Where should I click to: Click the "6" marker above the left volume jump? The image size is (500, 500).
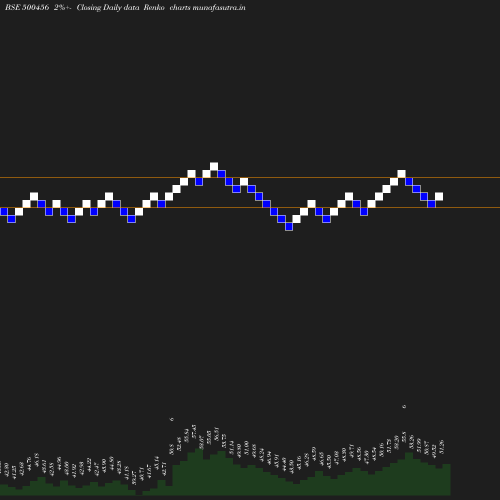click(172, 419)
